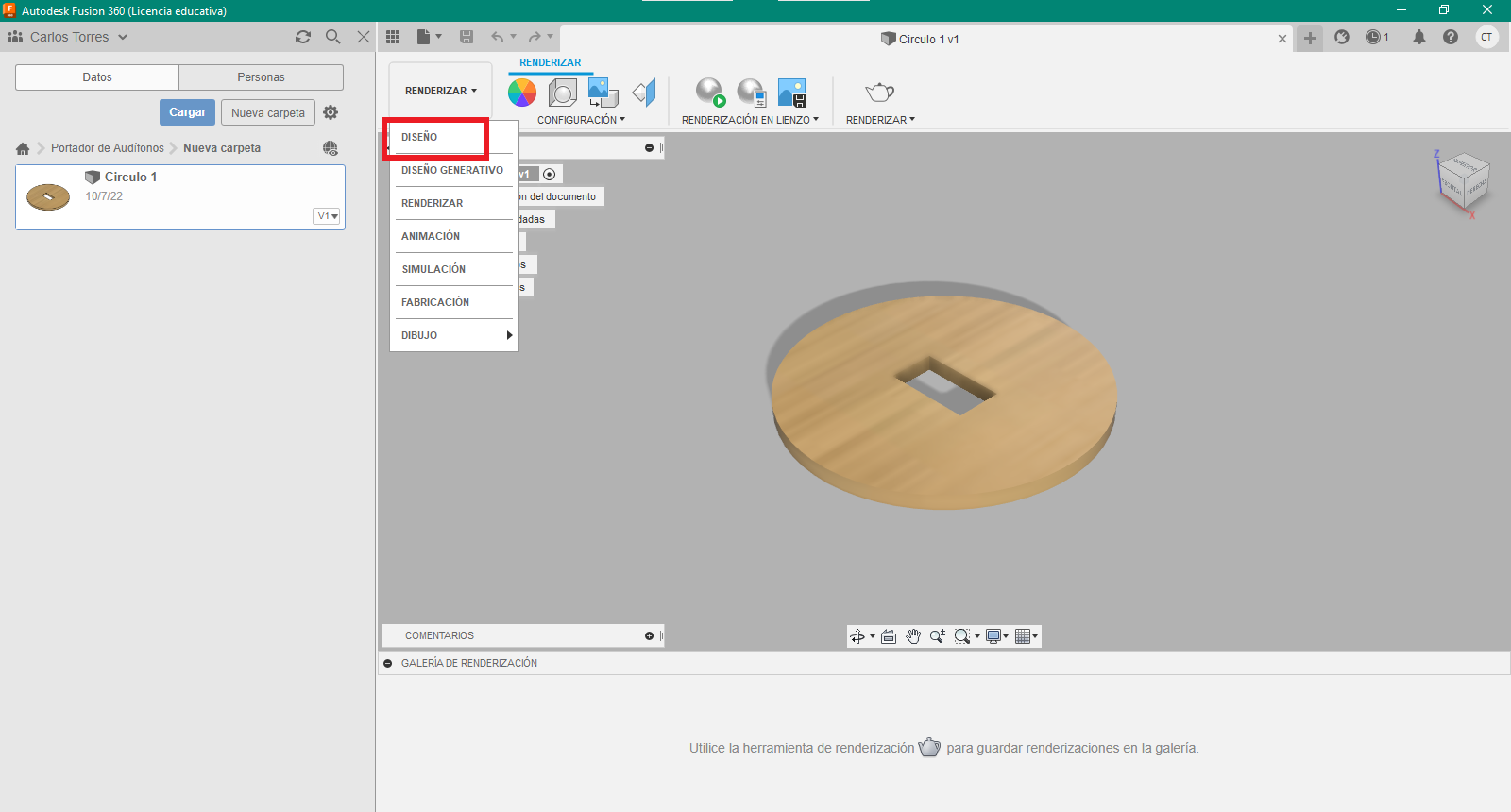1511x812 pixels.
Task: Switch to the Datos tab
Action: (x=97, y=77)
